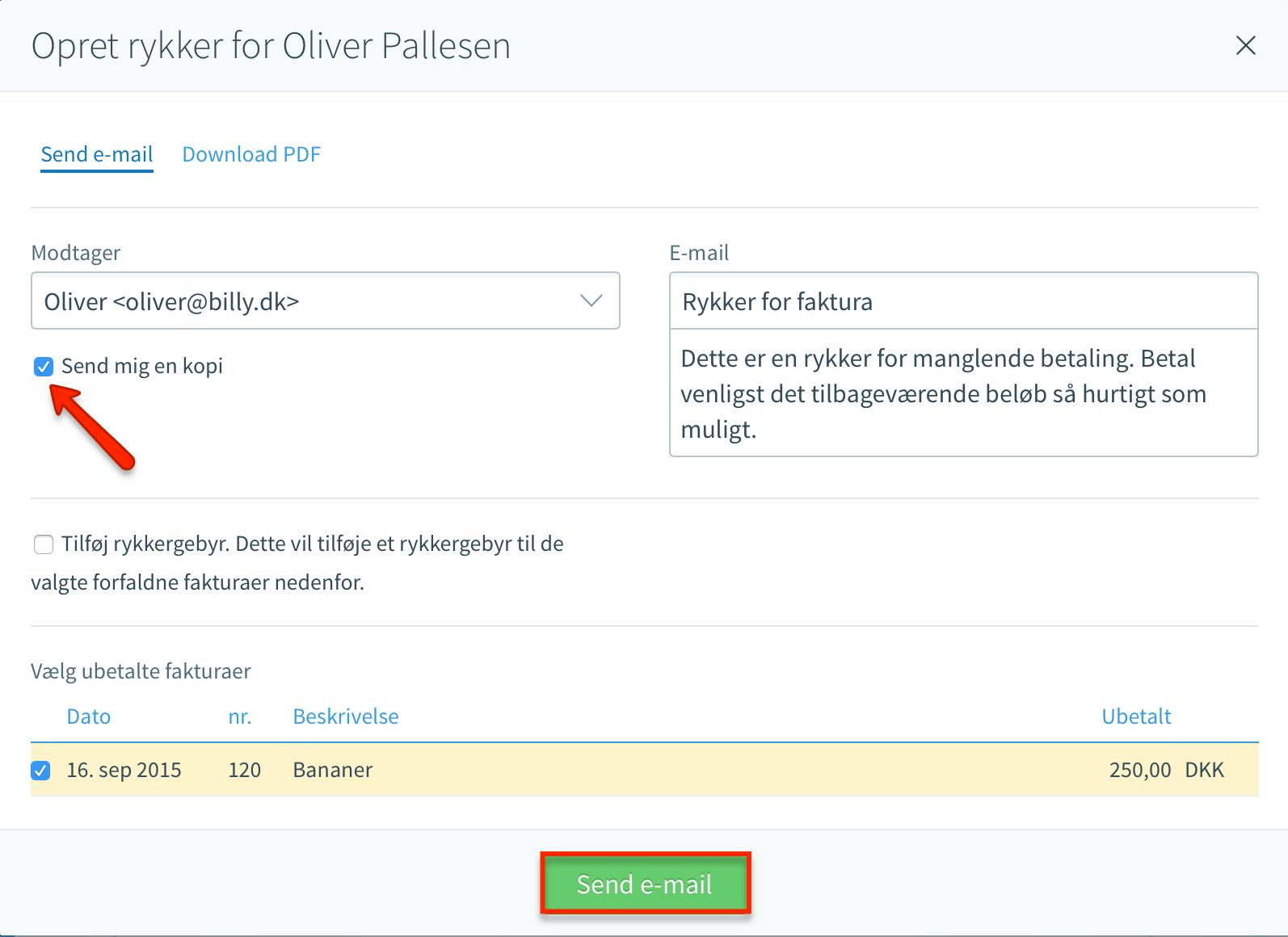Deselect invoice 120 Bananer checkbox
1288x937 pixels.
[x=40, y=770]
